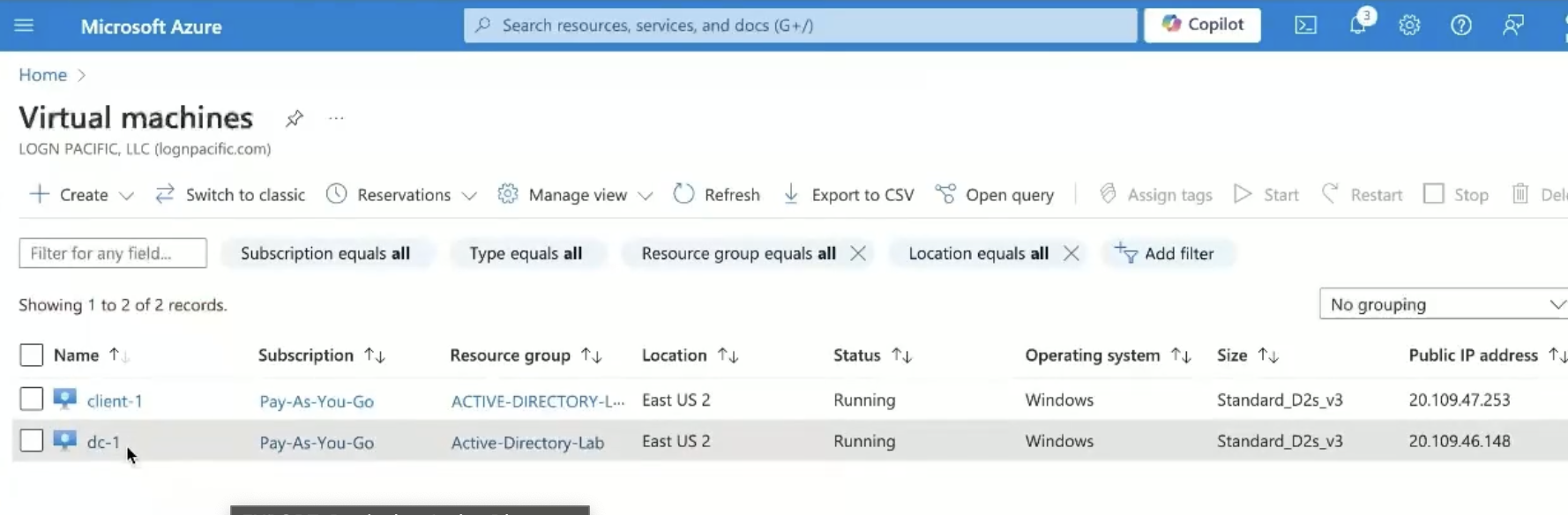Open Cloud Shell from the top bar

click(x=1305, y=26)
